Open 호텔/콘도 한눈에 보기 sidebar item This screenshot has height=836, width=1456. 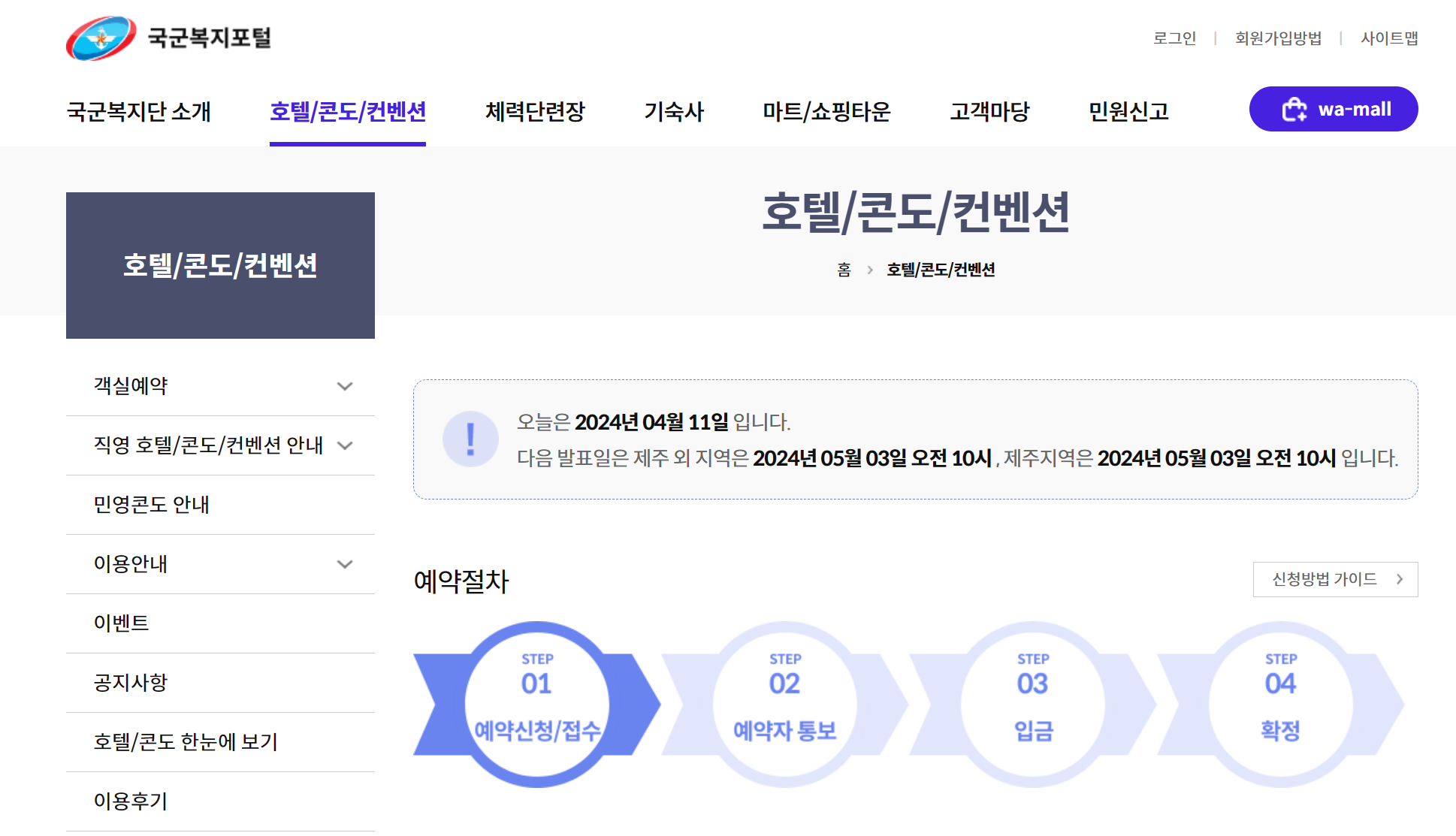pos(186,742)
